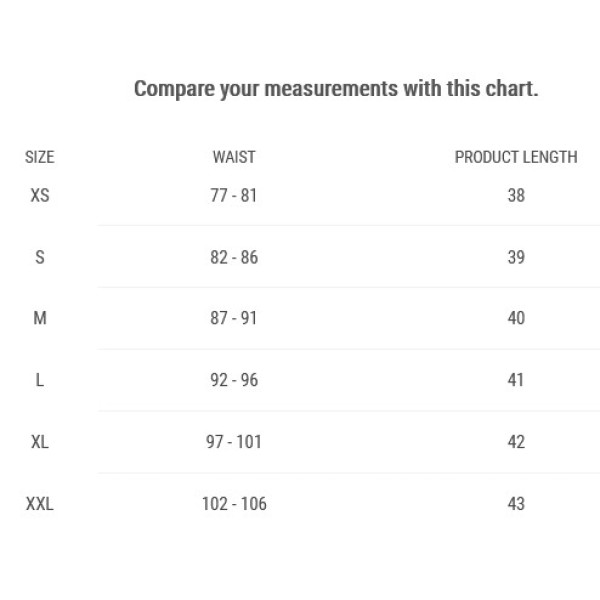Click waist value 77 - 81
The width and height of the screenshot is (600, 600).
pyautogui.click(x=234, y=195)
